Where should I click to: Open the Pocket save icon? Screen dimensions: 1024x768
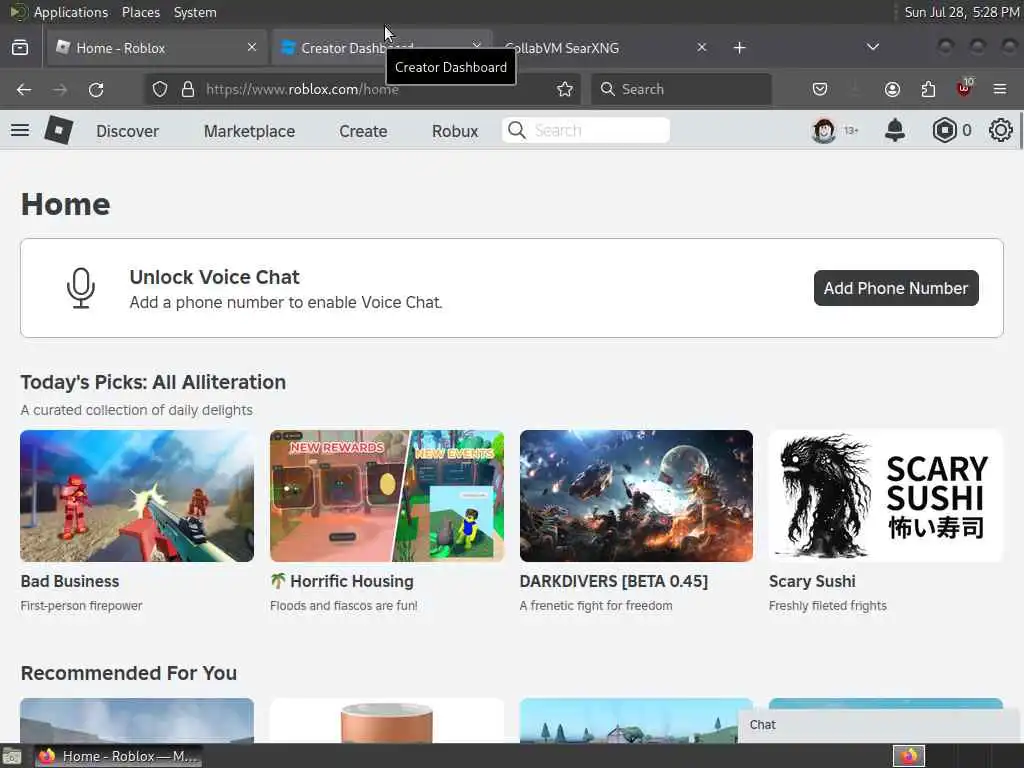pyautogui.click(x=820, y=89)
